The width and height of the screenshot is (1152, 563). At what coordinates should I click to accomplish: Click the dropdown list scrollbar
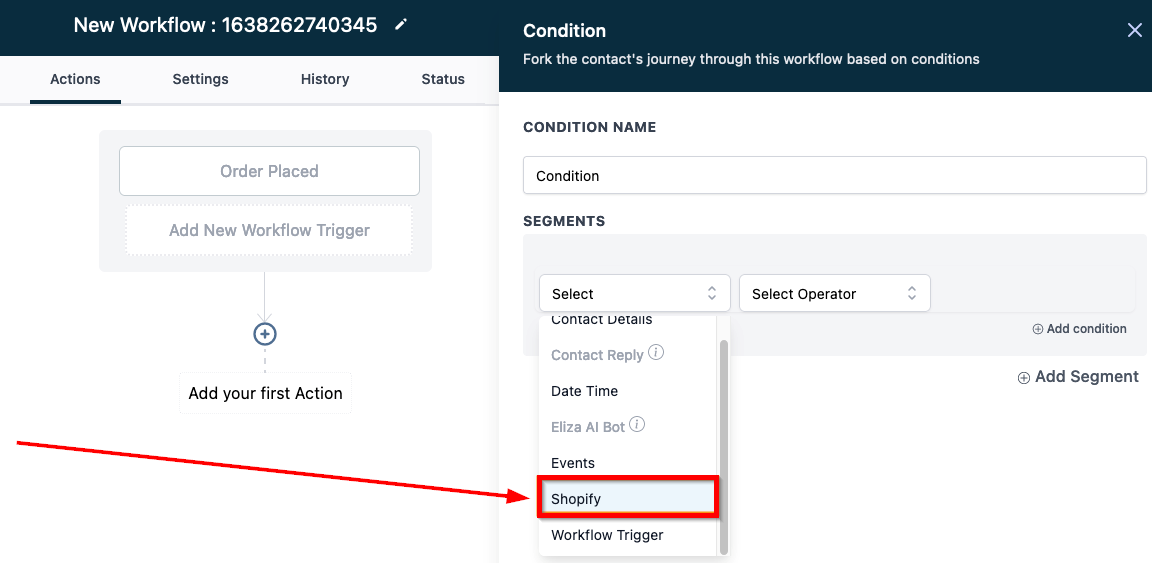point(724,440)
